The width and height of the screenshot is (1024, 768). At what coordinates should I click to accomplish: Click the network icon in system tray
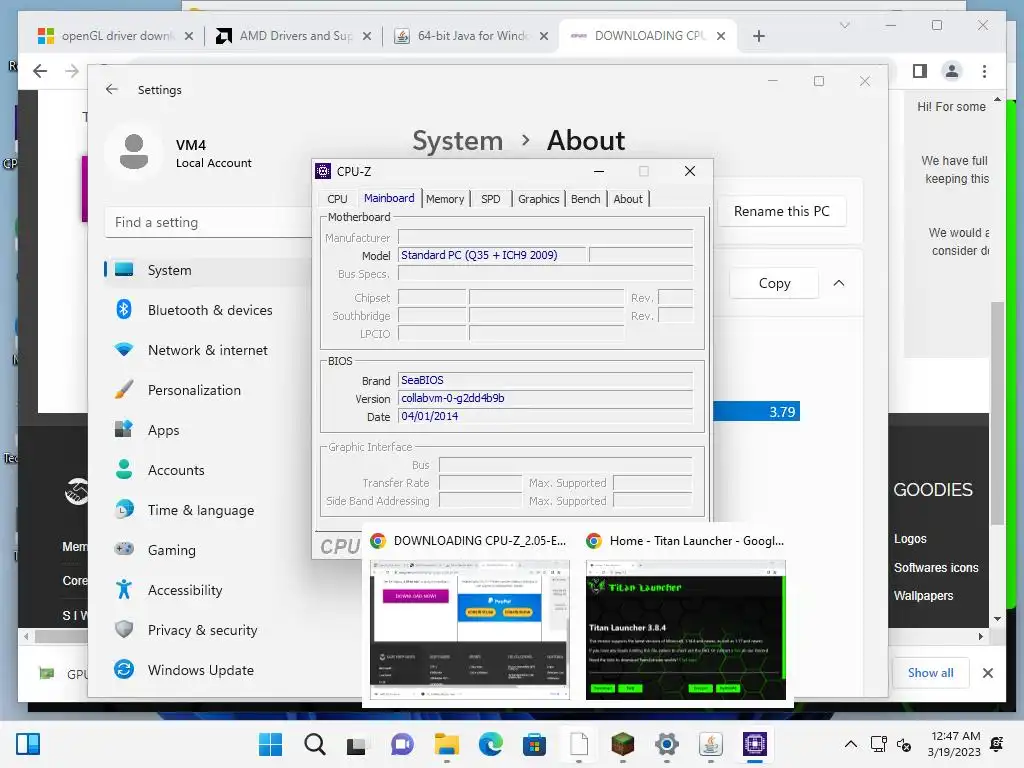coord(878,744)
